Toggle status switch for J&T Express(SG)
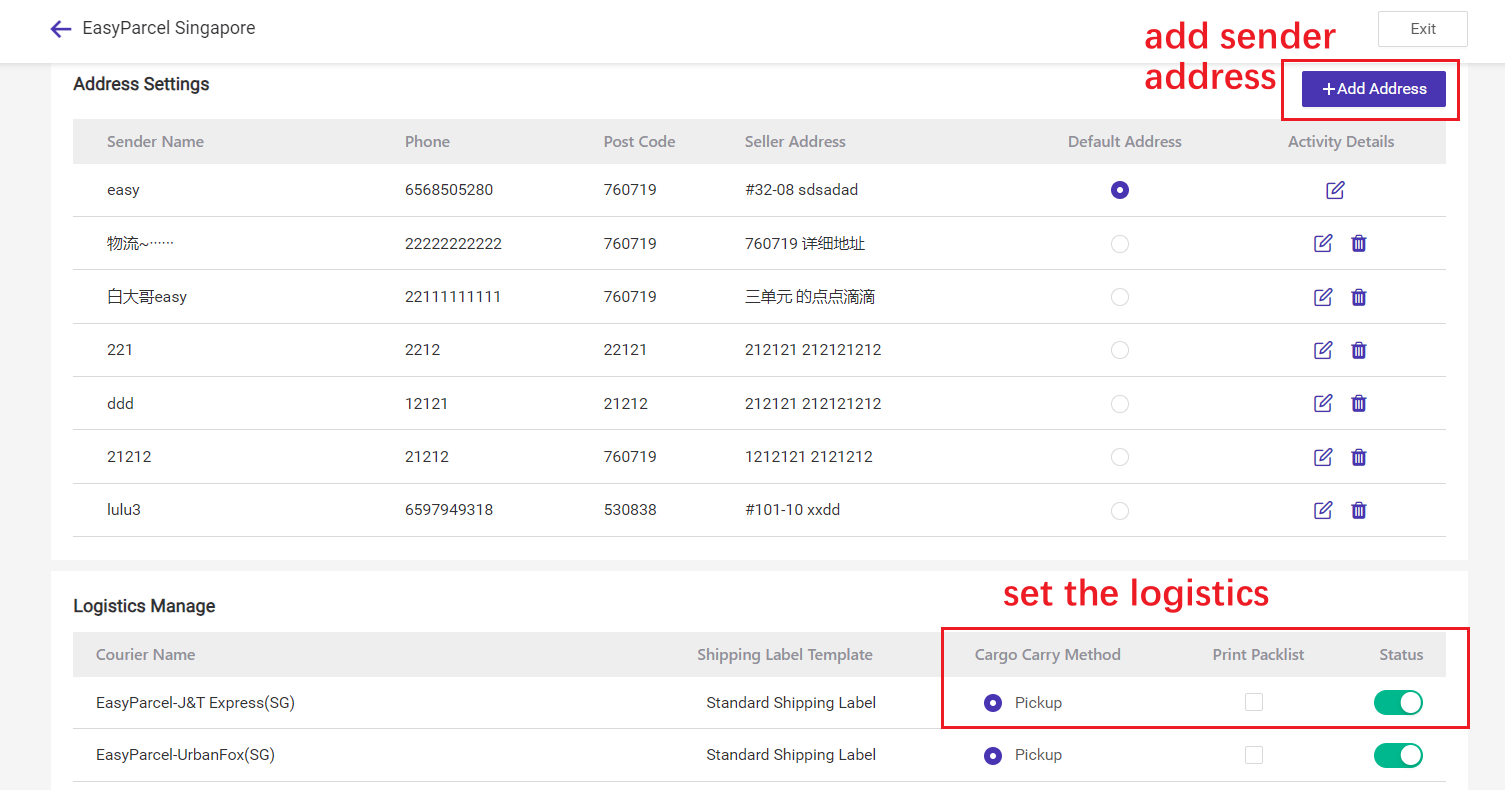 [1398, 702]
